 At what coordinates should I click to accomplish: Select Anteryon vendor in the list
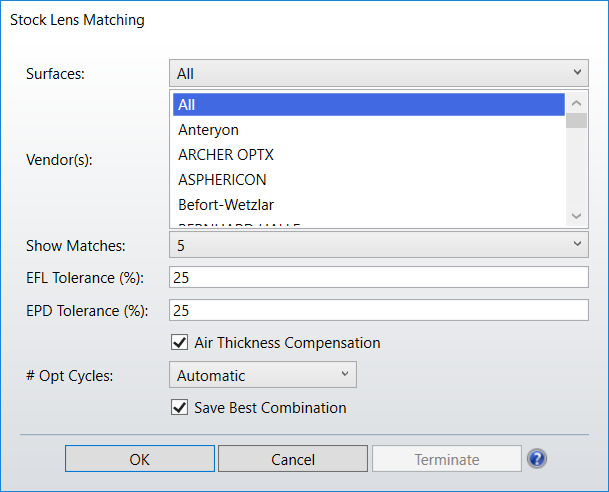point(369,130)
